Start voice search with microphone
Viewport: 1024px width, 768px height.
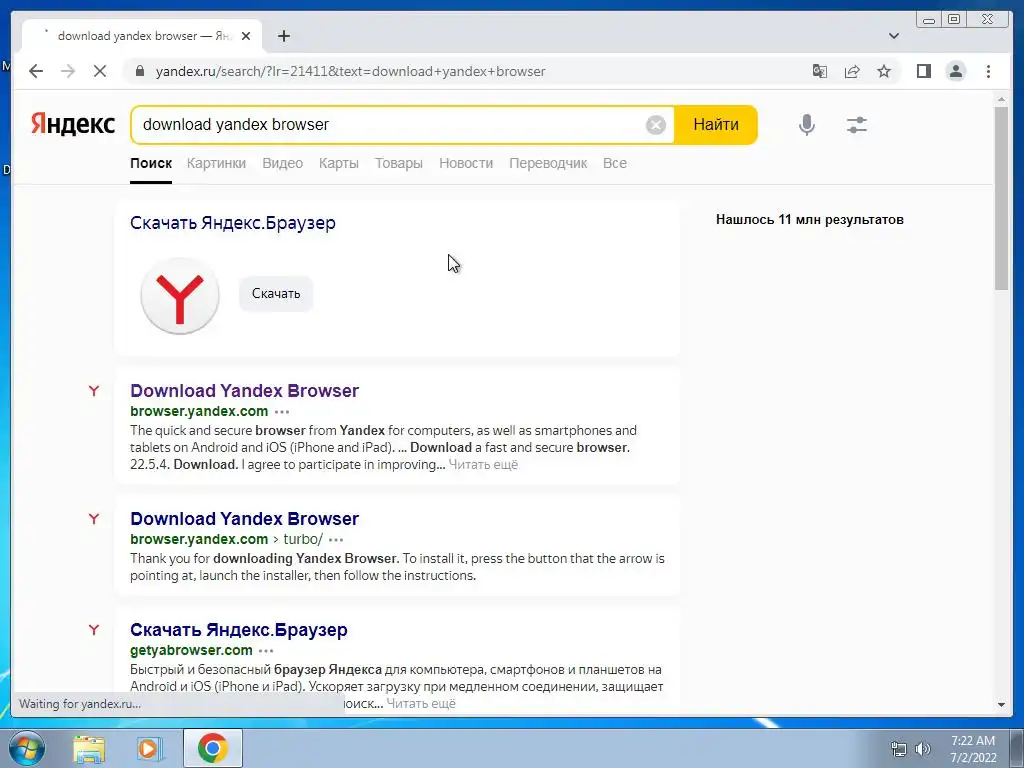pos(807,124)
